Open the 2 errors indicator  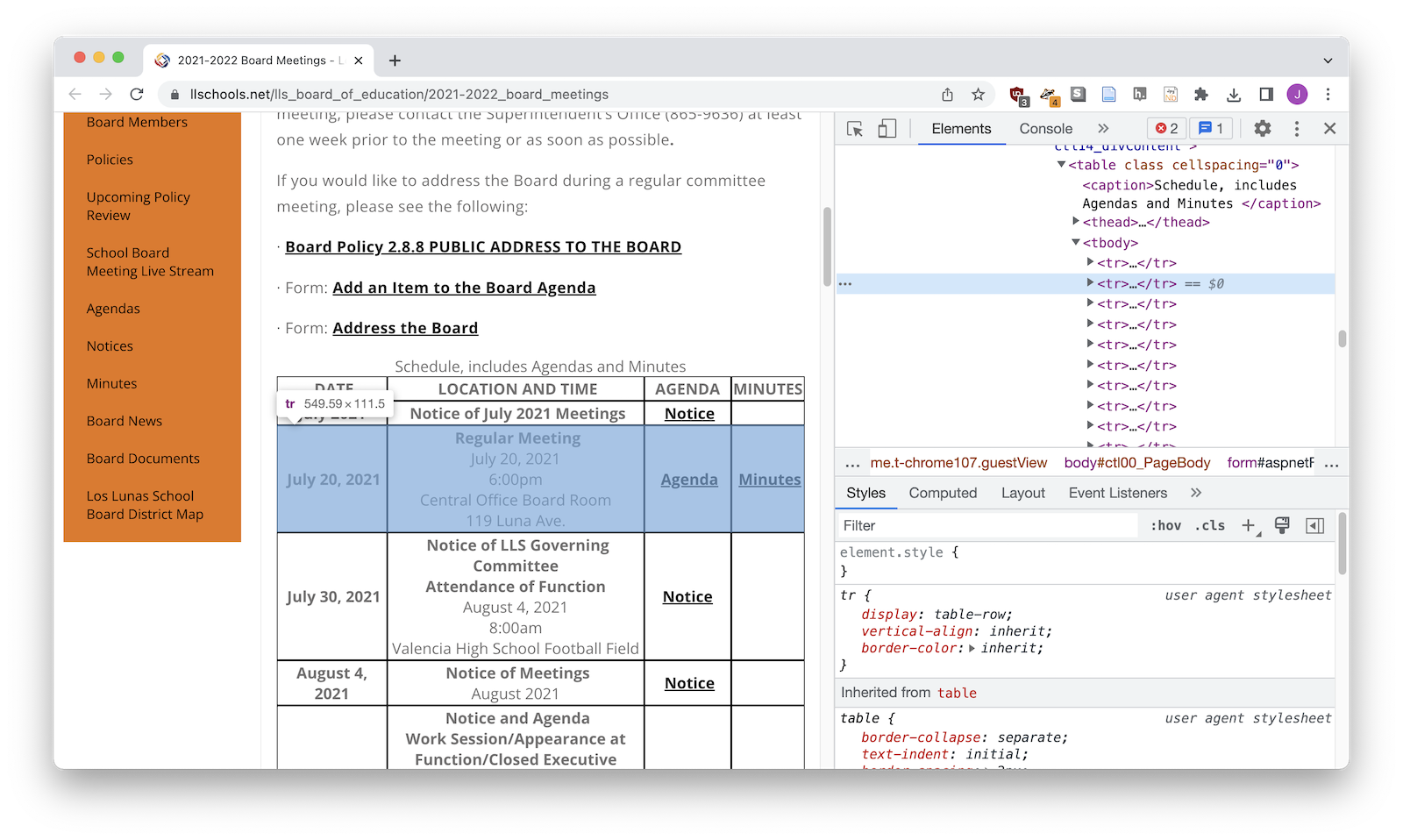pos(1166,129)
